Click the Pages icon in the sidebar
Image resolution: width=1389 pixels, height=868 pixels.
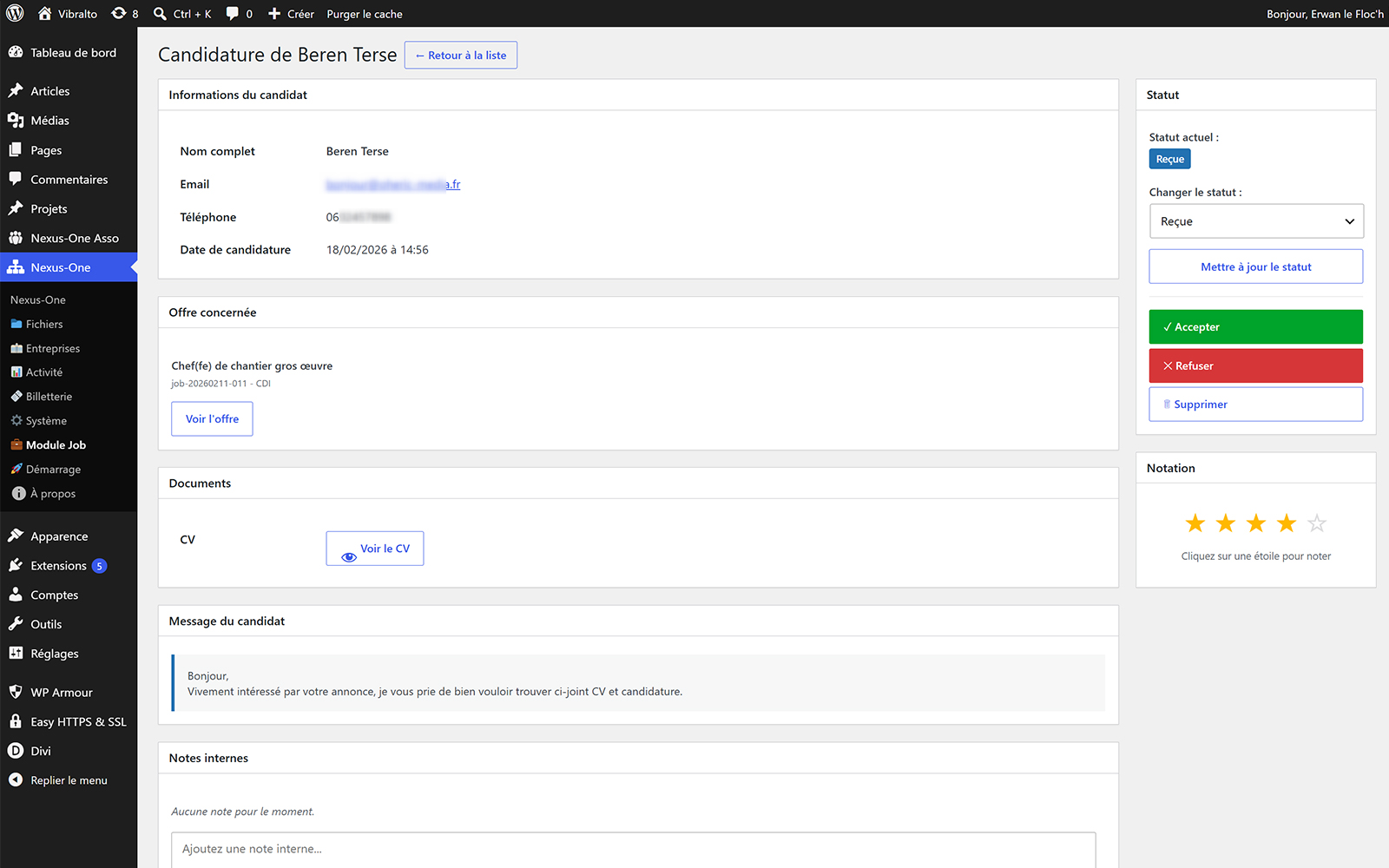coord(16,149)
